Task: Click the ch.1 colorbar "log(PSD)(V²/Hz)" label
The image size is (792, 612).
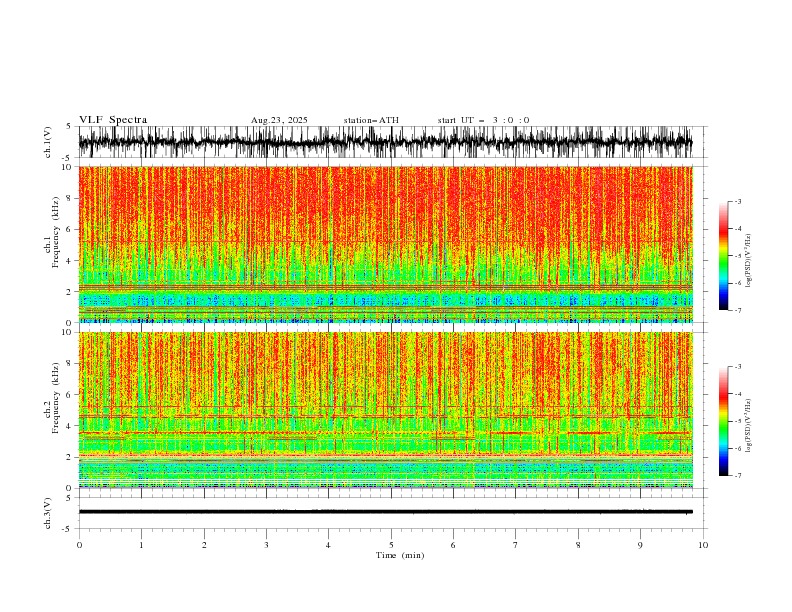Action: point(749,261)
